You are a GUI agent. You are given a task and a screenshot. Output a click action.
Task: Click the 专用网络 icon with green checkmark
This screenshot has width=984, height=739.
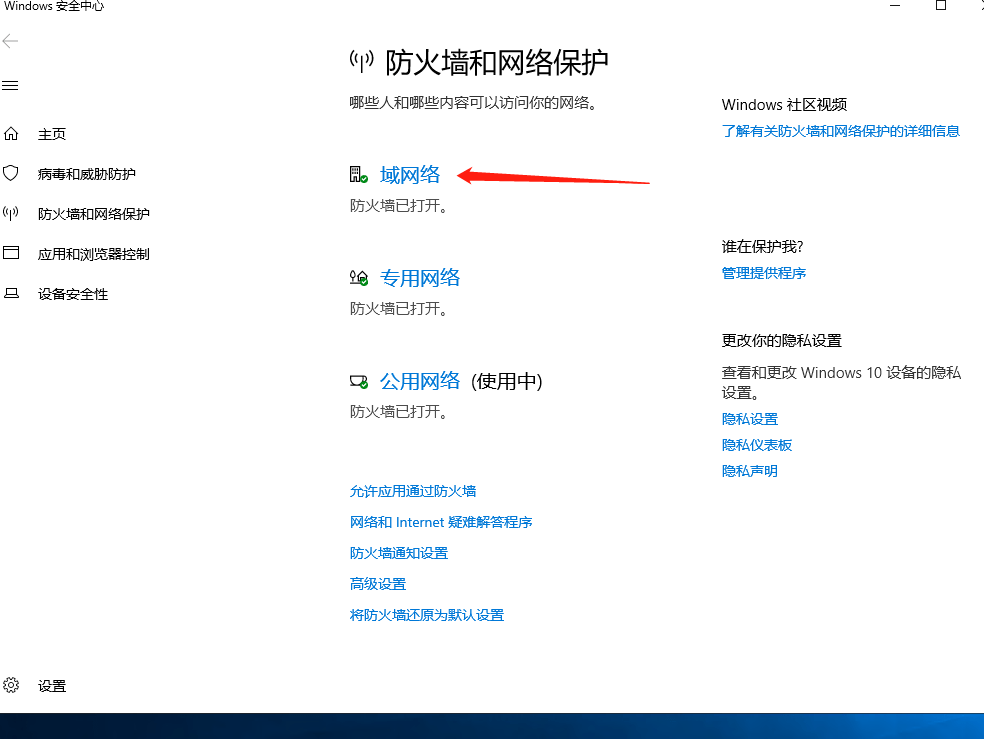(356, 277)
